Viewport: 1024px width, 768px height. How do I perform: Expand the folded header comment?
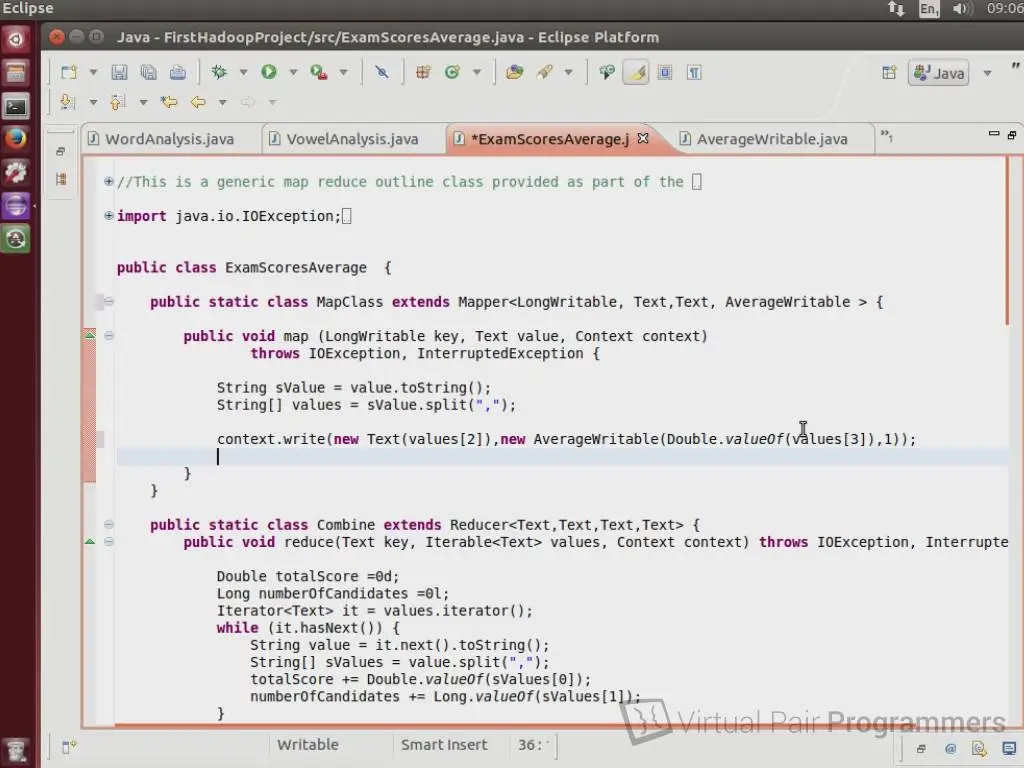pyautogui.click(x=108, y=182)
